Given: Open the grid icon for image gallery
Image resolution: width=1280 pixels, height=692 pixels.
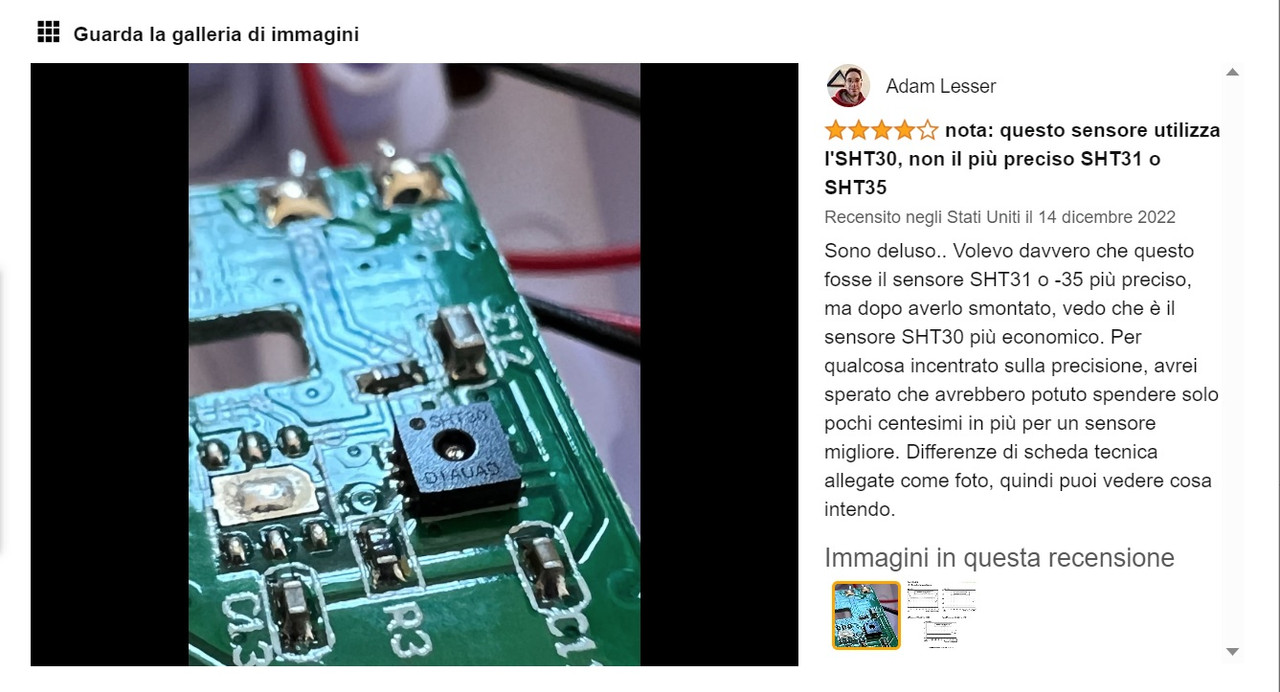Looking at the screenshot, I should [x=48, y=32].
